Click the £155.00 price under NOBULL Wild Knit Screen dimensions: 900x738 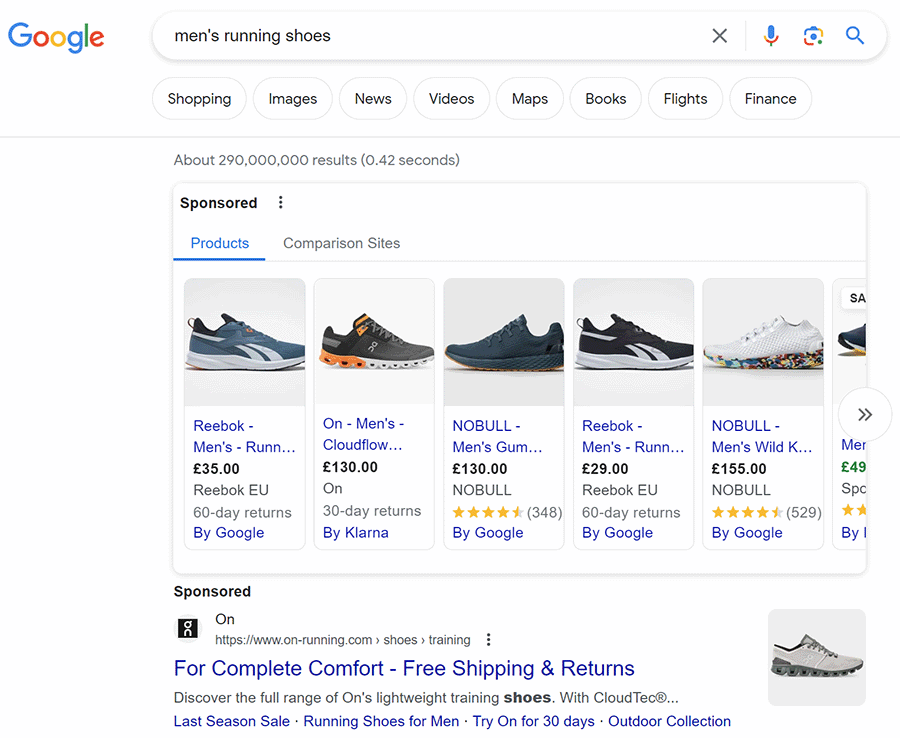[739, 469]
